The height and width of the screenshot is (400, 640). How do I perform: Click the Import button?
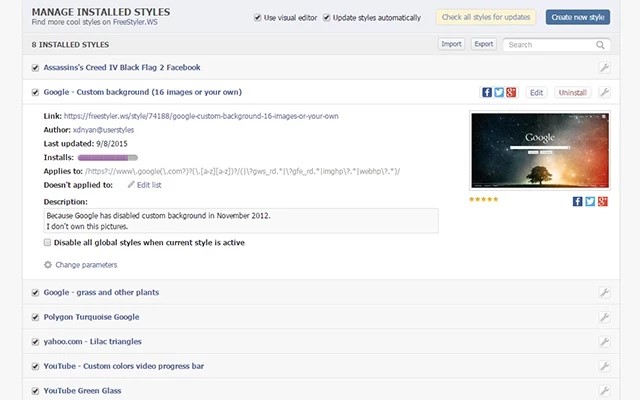tap(451, 44)
